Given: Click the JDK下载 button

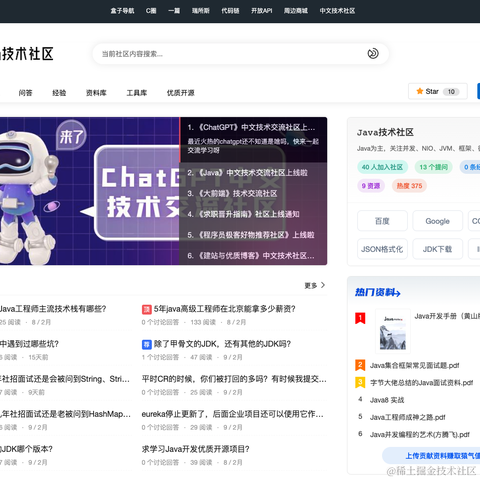Looking at the screenshot, I should point(438,249).
